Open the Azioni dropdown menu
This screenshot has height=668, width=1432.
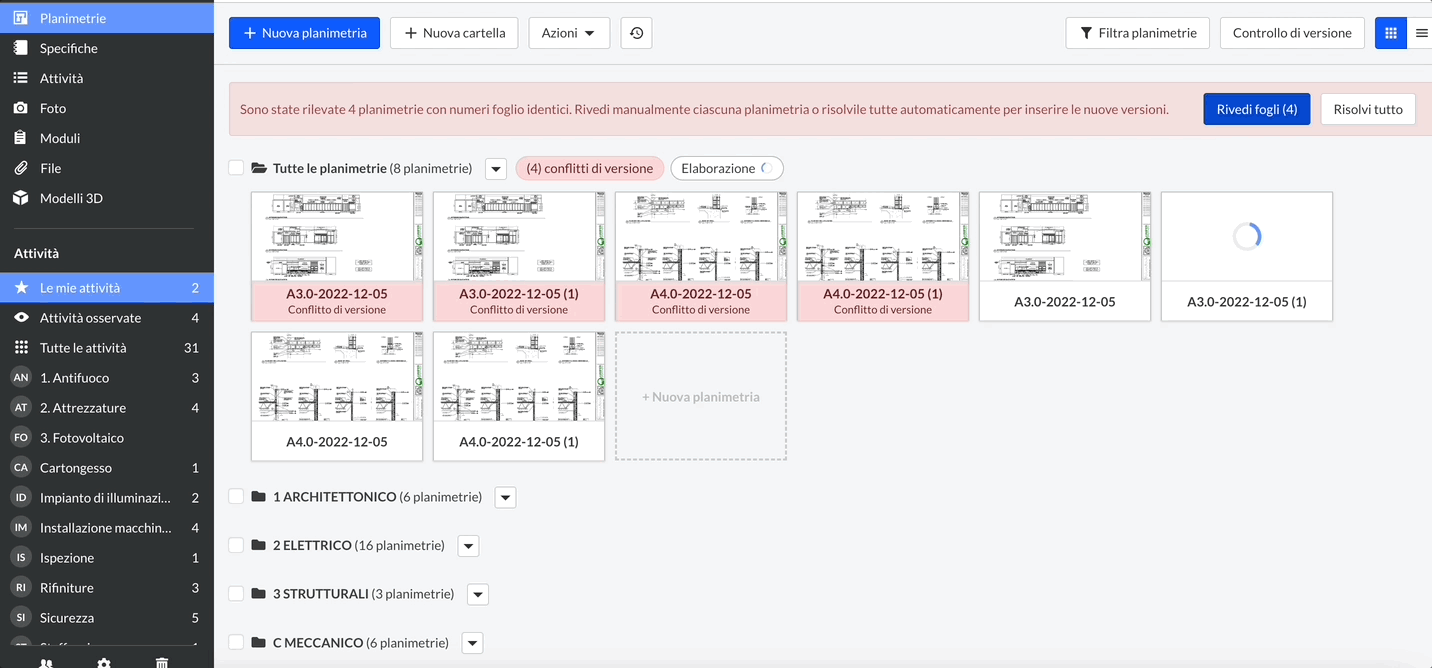[569, 32]
